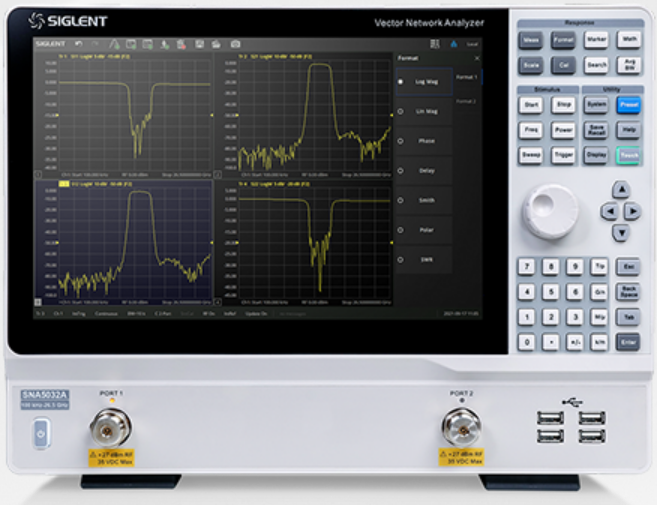Screen dimensions: 657x505
Task: Tap the add trace waveform icon in the toolbar
Action: tap(114, 44)
